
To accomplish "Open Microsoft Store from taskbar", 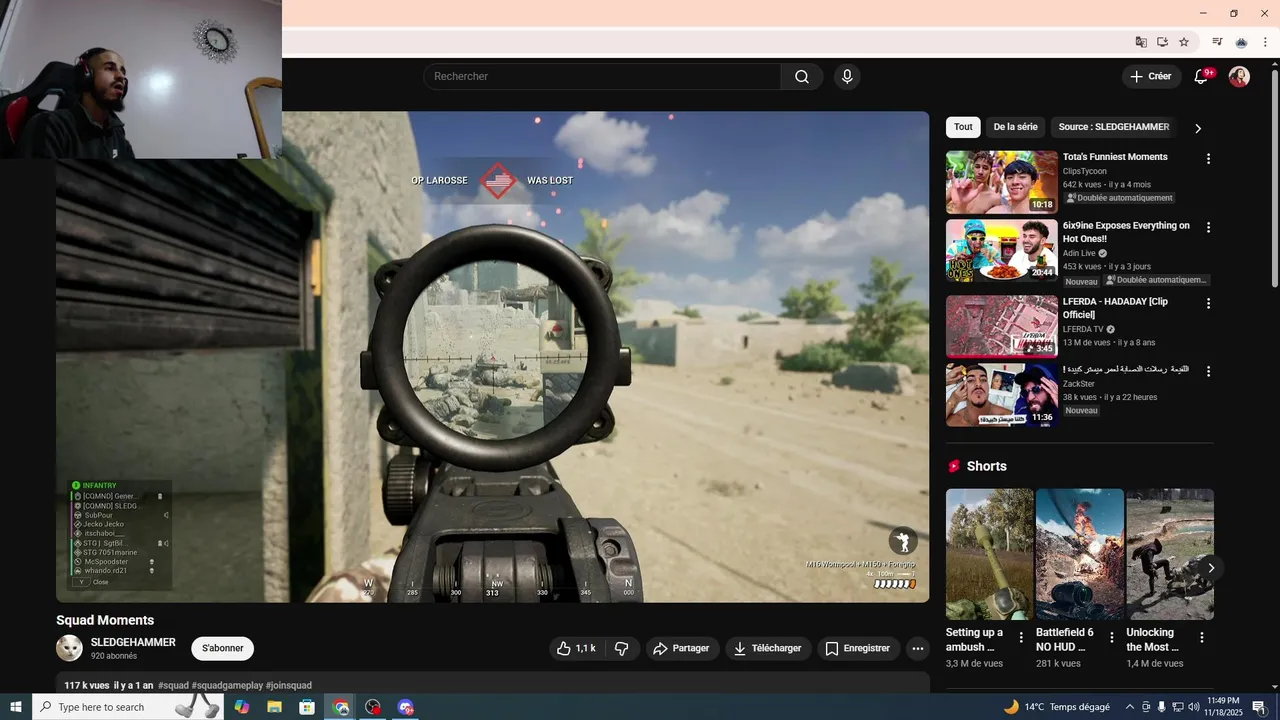I will tap(307, 707).
